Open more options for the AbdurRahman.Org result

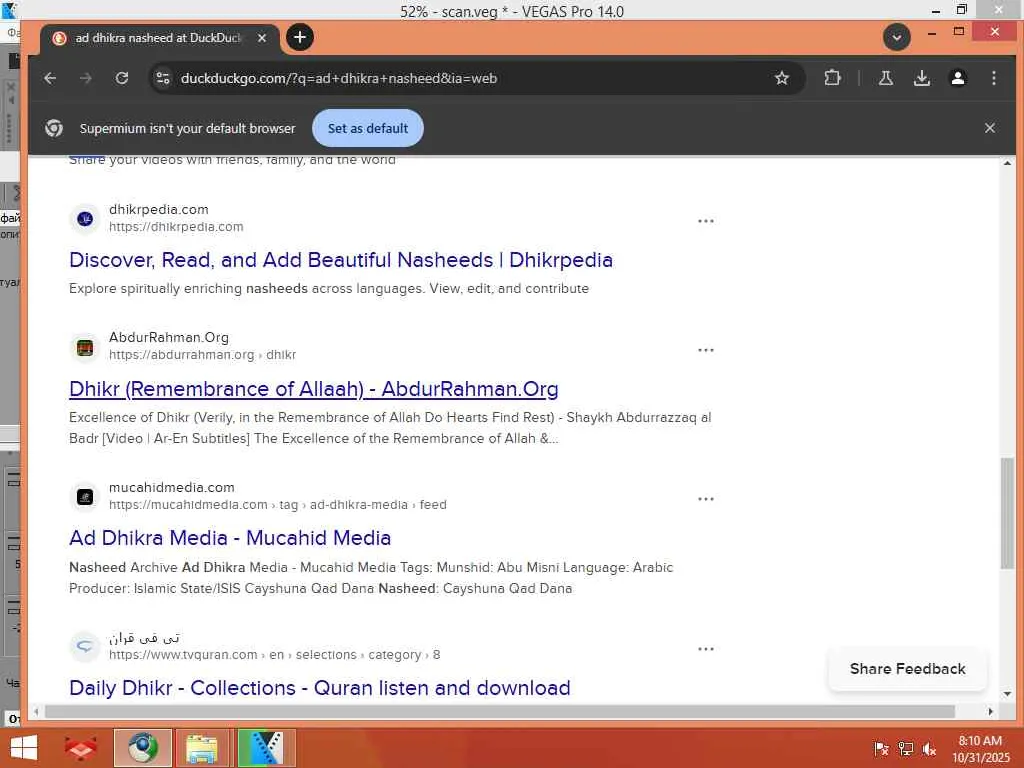tap(705, 350)
